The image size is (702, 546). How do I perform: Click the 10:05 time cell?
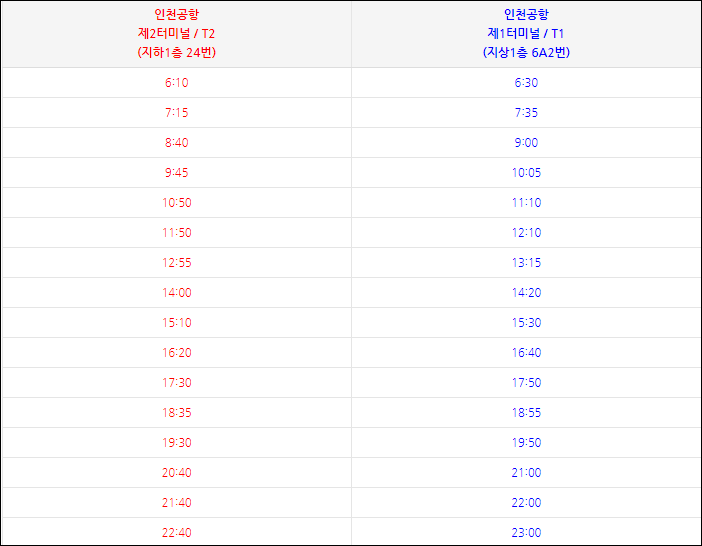click(526, 173)
